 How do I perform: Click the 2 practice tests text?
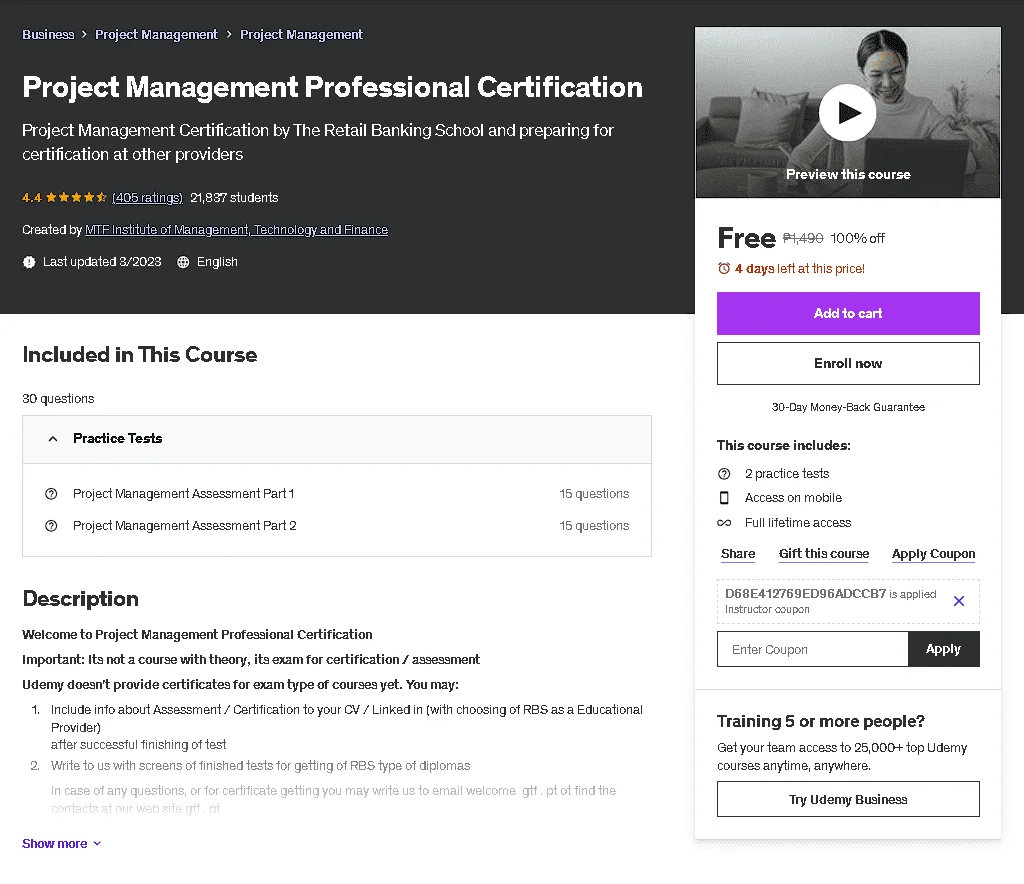[787, 473]
